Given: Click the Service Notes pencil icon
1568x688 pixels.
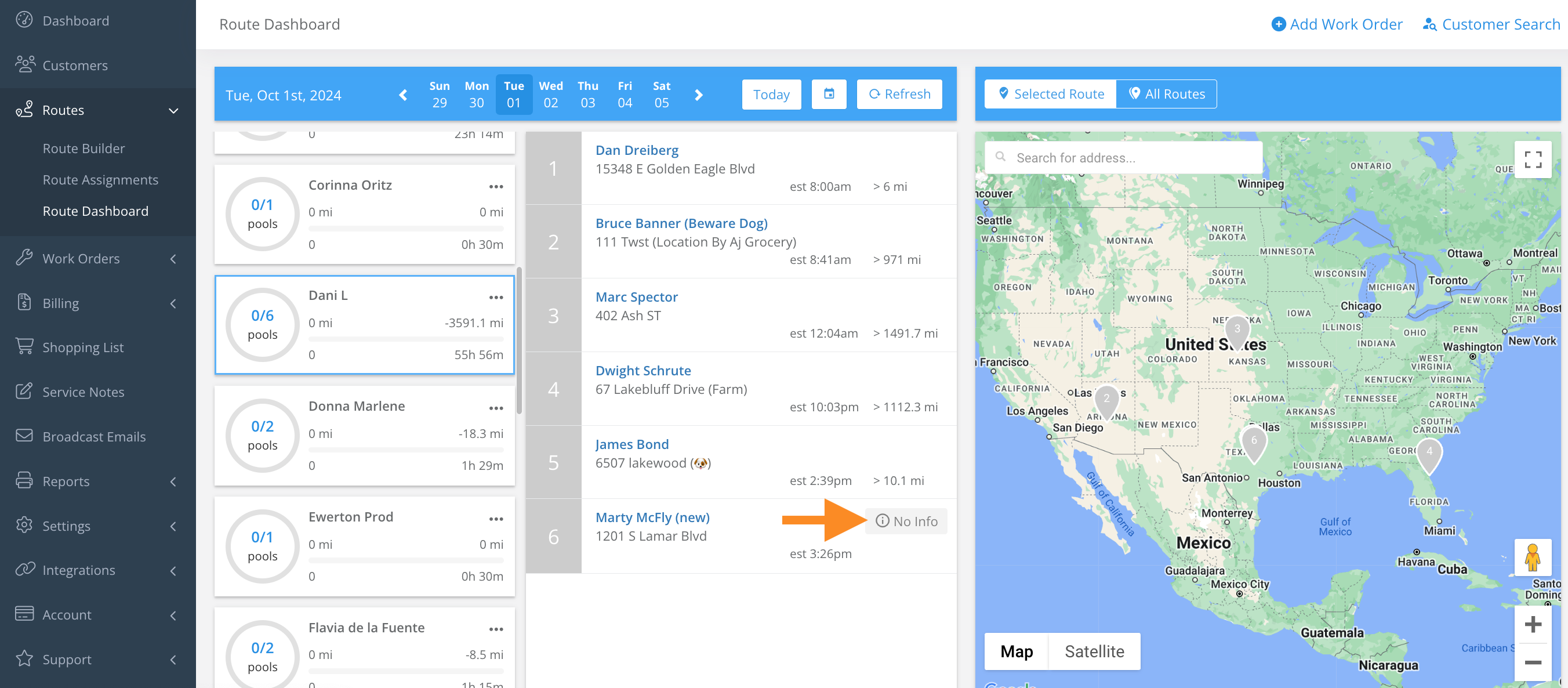Looking at the screenshot, I should (x=24, y=391).
